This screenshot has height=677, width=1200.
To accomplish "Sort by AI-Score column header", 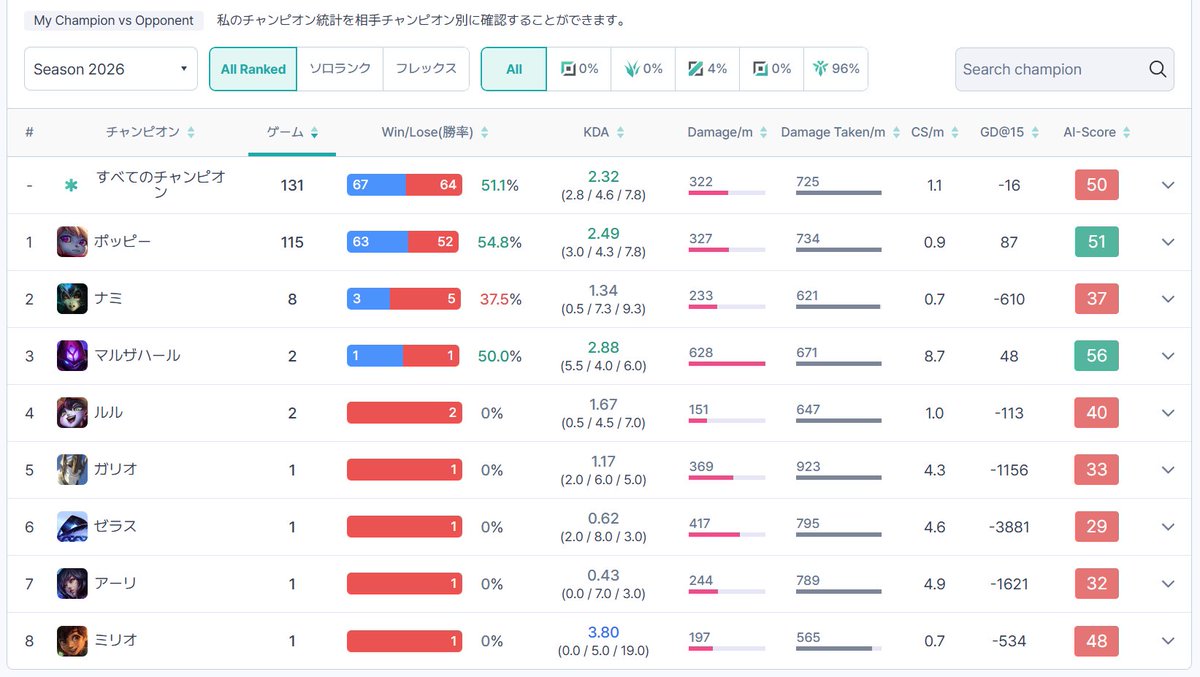I will 1096,132.
